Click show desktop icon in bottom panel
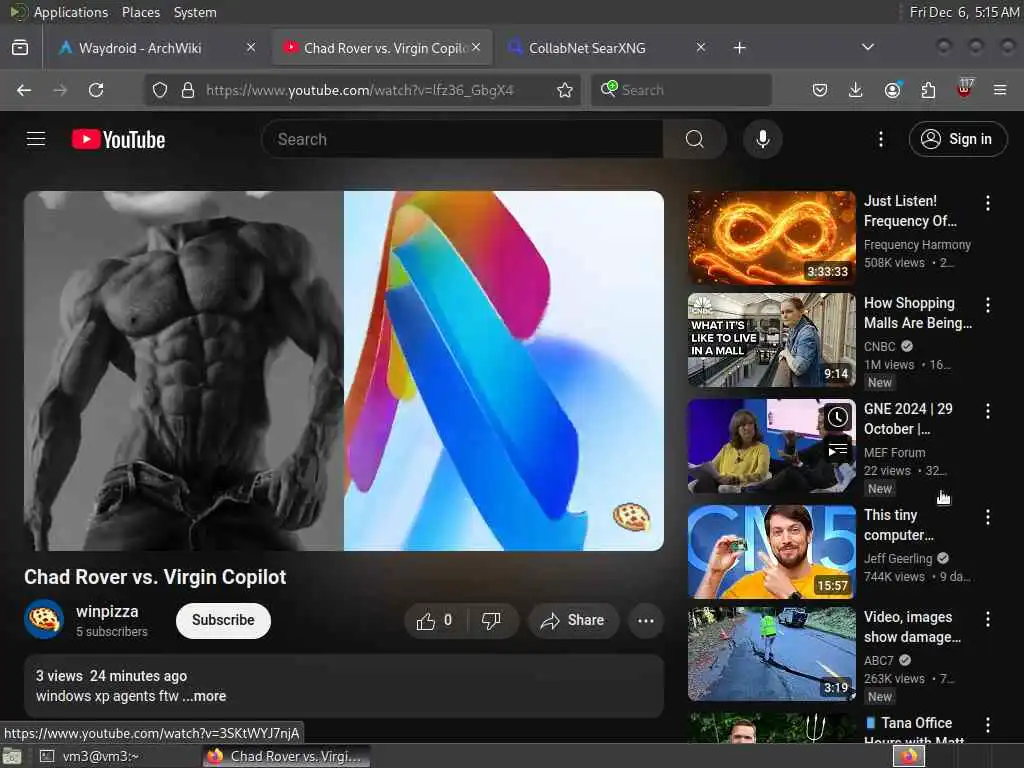The height and width of the screenshot is (768, 1024). click(12, 756)
